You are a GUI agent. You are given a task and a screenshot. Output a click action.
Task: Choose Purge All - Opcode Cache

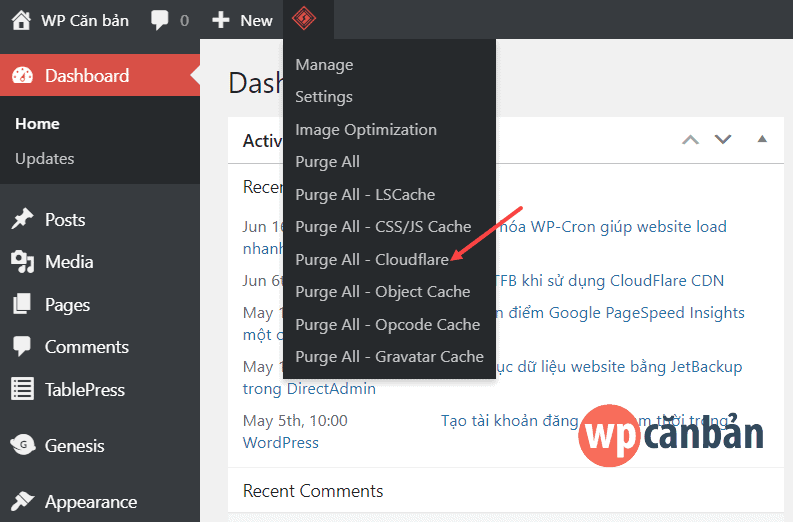(387, 324)
